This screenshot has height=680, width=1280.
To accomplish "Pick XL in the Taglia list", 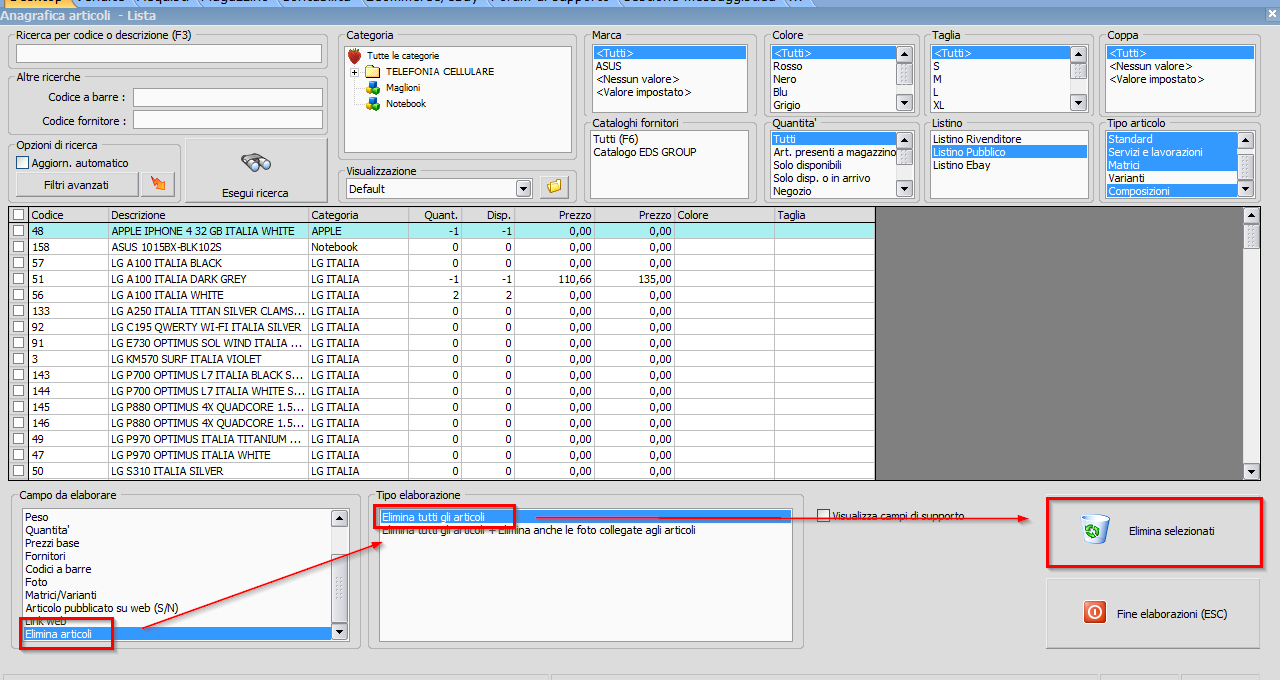I will [1001, 105].
